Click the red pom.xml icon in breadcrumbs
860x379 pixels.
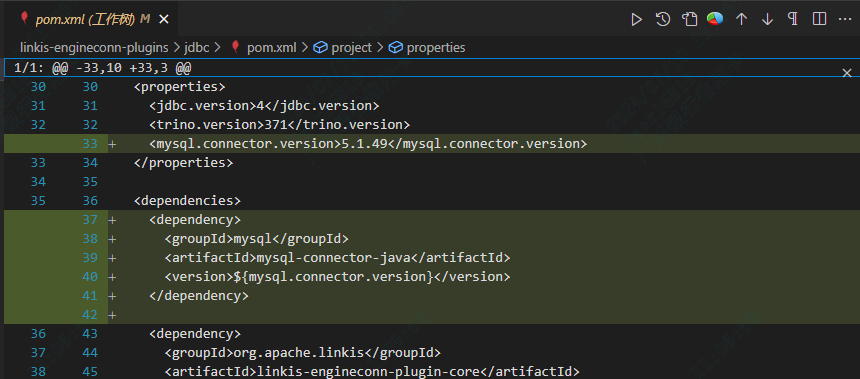pos(236,47)
